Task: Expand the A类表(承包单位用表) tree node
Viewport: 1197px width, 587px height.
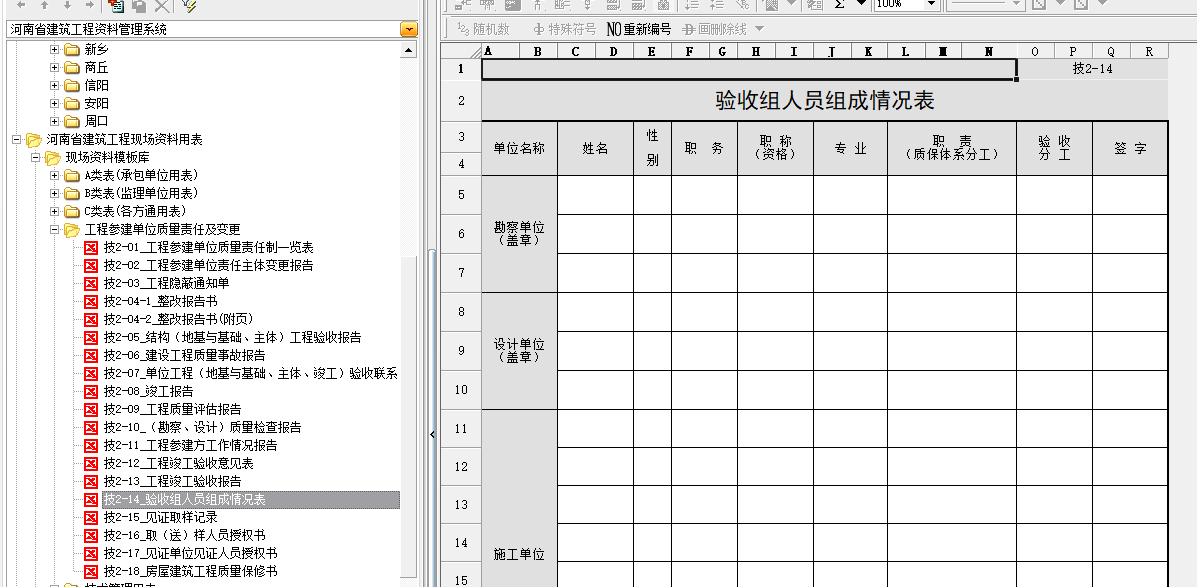Action: (55, 175)
